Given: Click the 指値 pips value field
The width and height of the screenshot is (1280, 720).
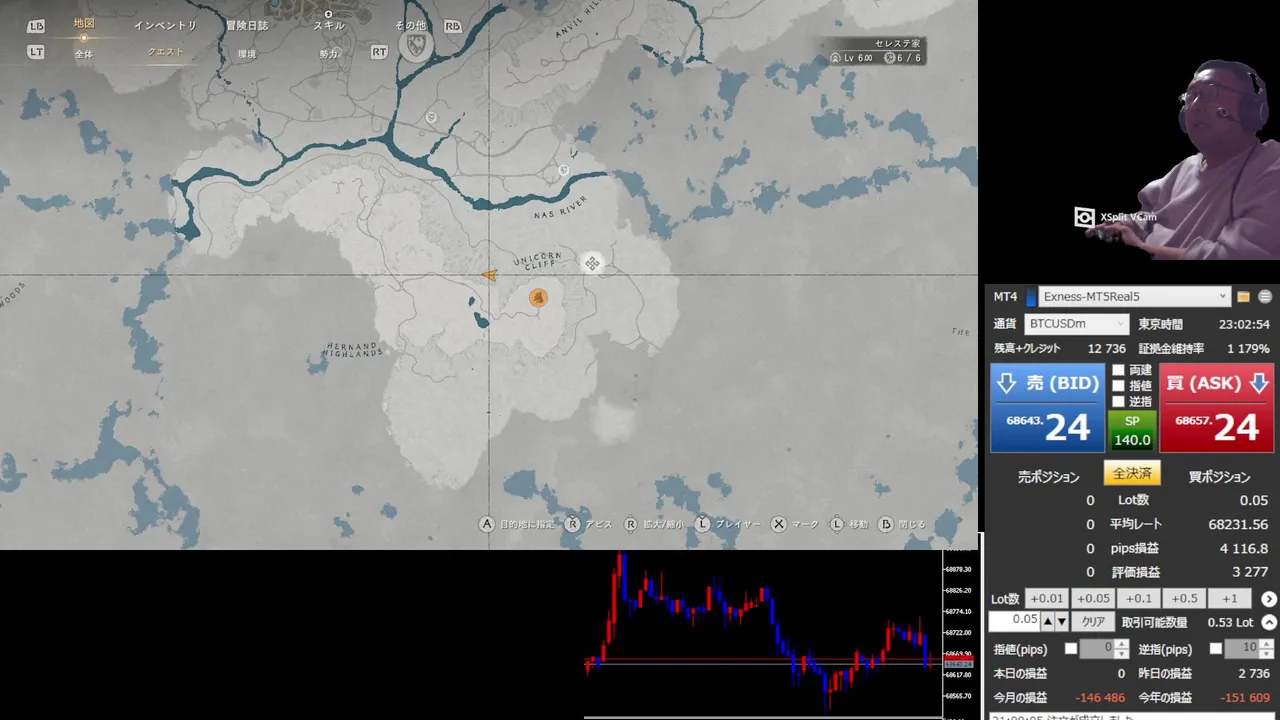Looking at the screenshot, I should point(1097,649).
